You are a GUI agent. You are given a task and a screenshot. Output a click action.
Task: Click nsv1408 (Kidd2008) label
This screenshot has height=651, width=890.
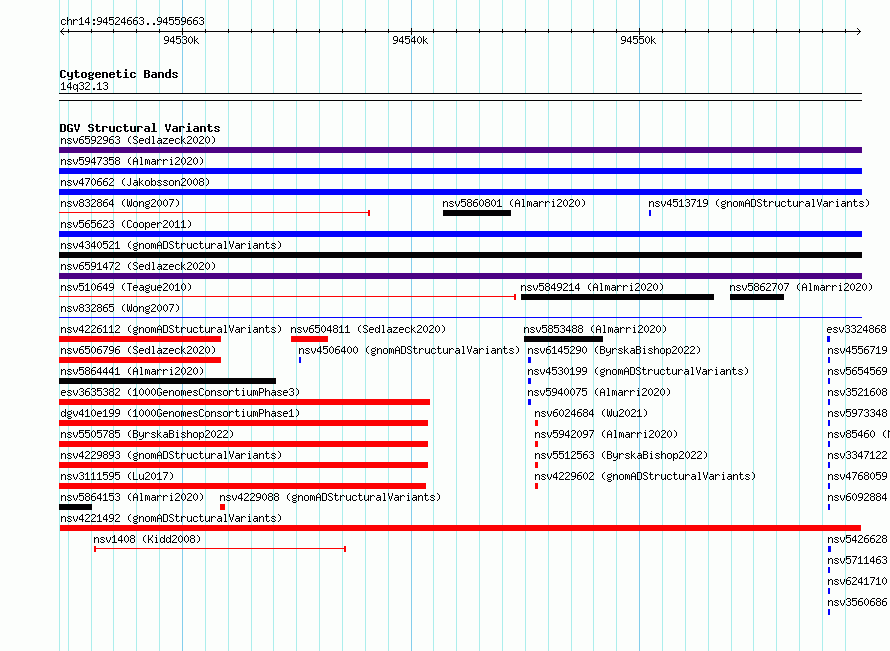[x=147, y=539]
